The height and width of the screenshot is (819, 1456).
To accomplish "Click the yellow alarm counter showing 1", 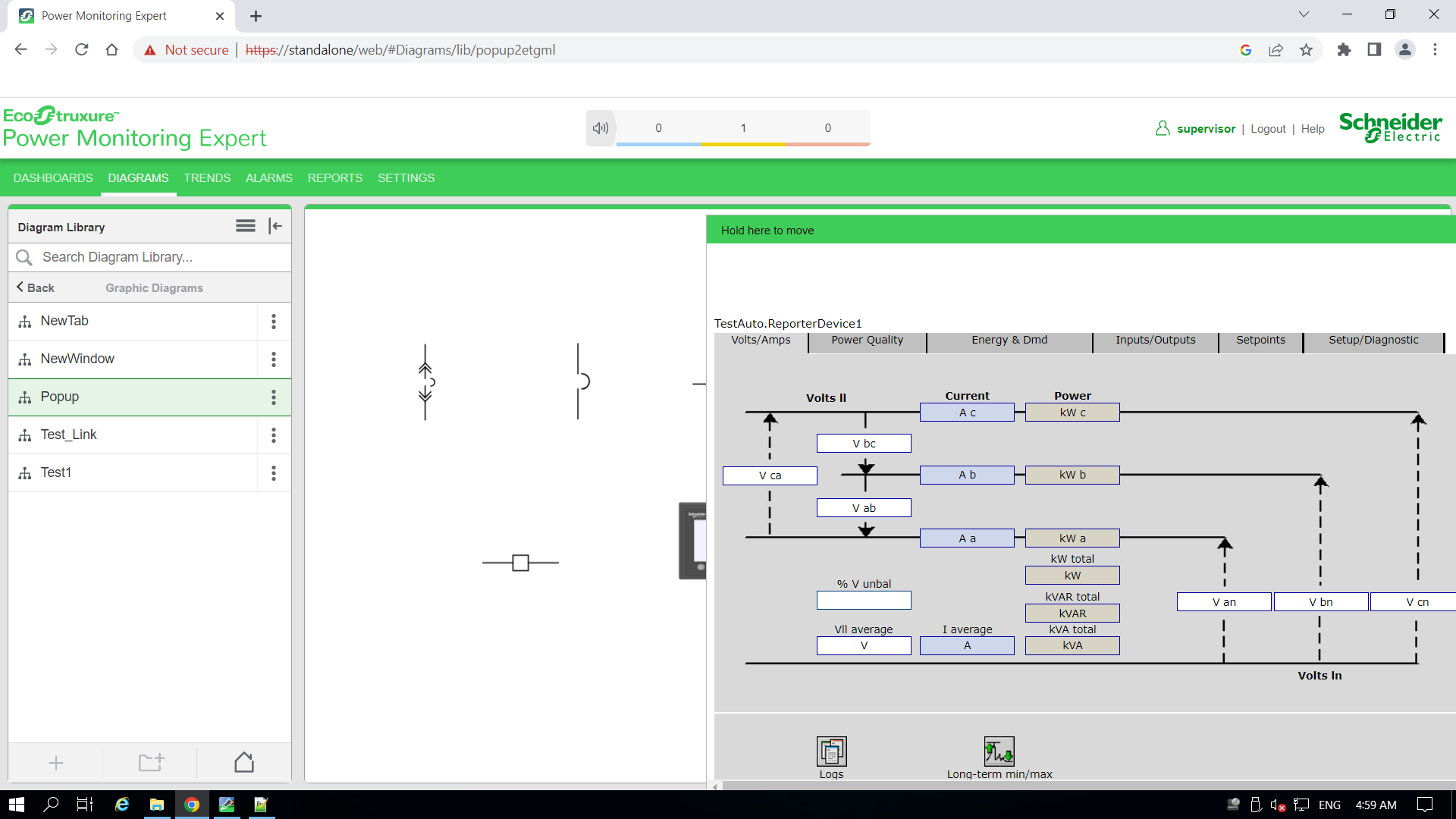I will (743, 128).
